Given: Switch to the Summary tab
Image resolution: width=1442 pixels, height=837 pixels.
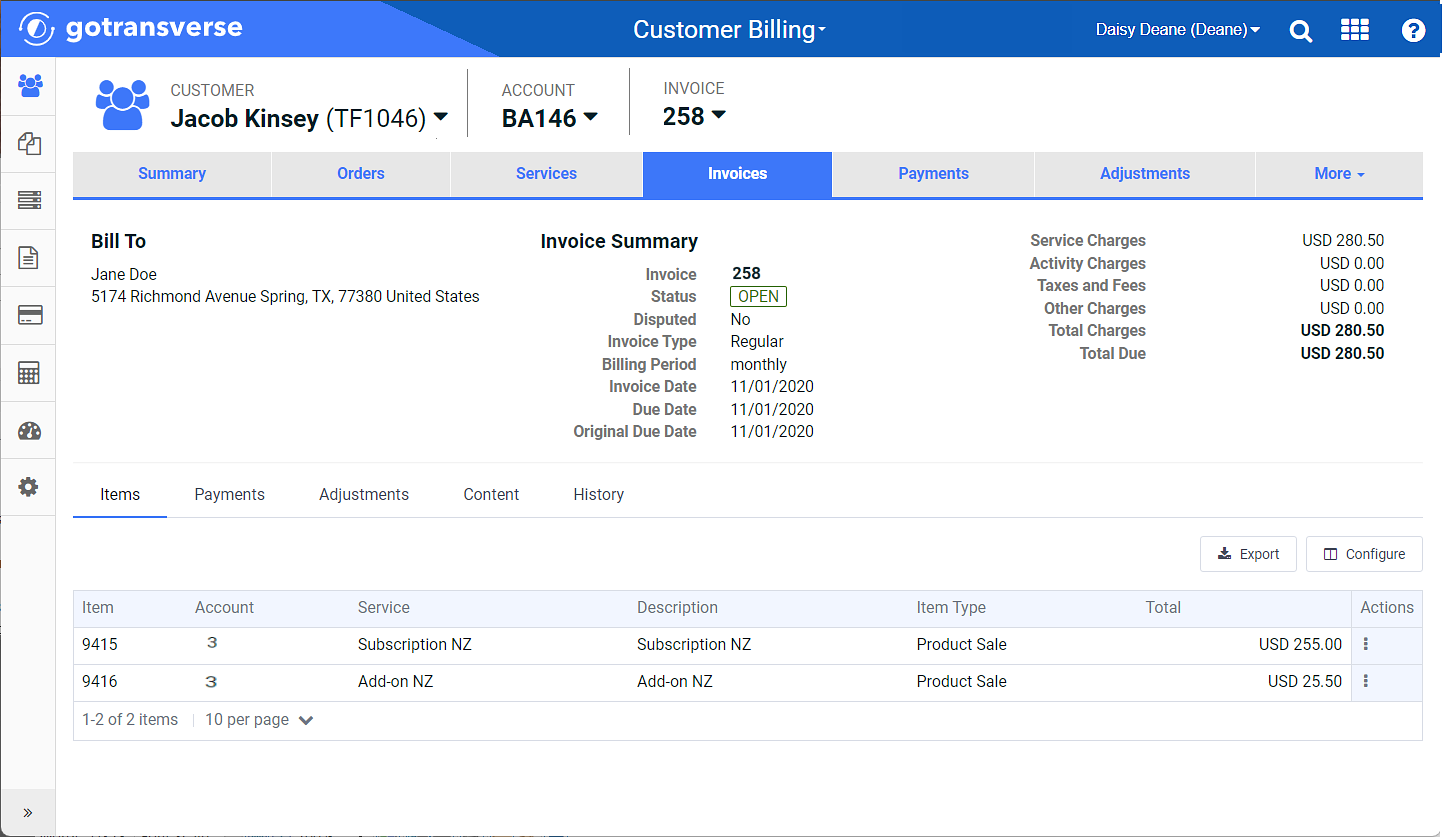Looking at the screenshot, I should 172,174.
